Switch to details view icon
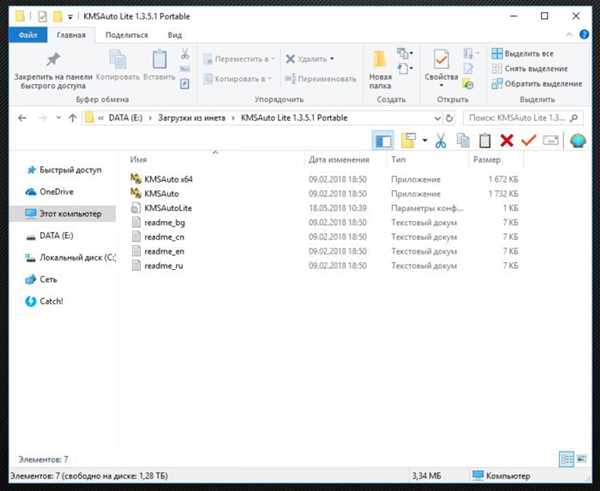This screenshot has width=600, height=491. (566, 459)
